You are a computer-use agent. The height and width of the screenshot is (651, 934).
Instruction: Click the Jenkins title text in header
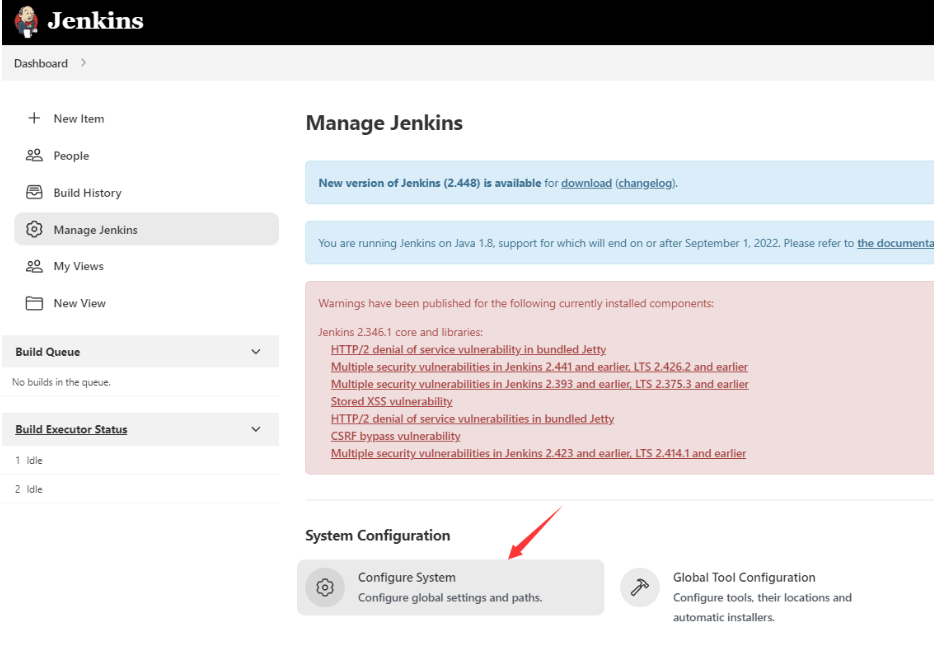pos(96,21)
